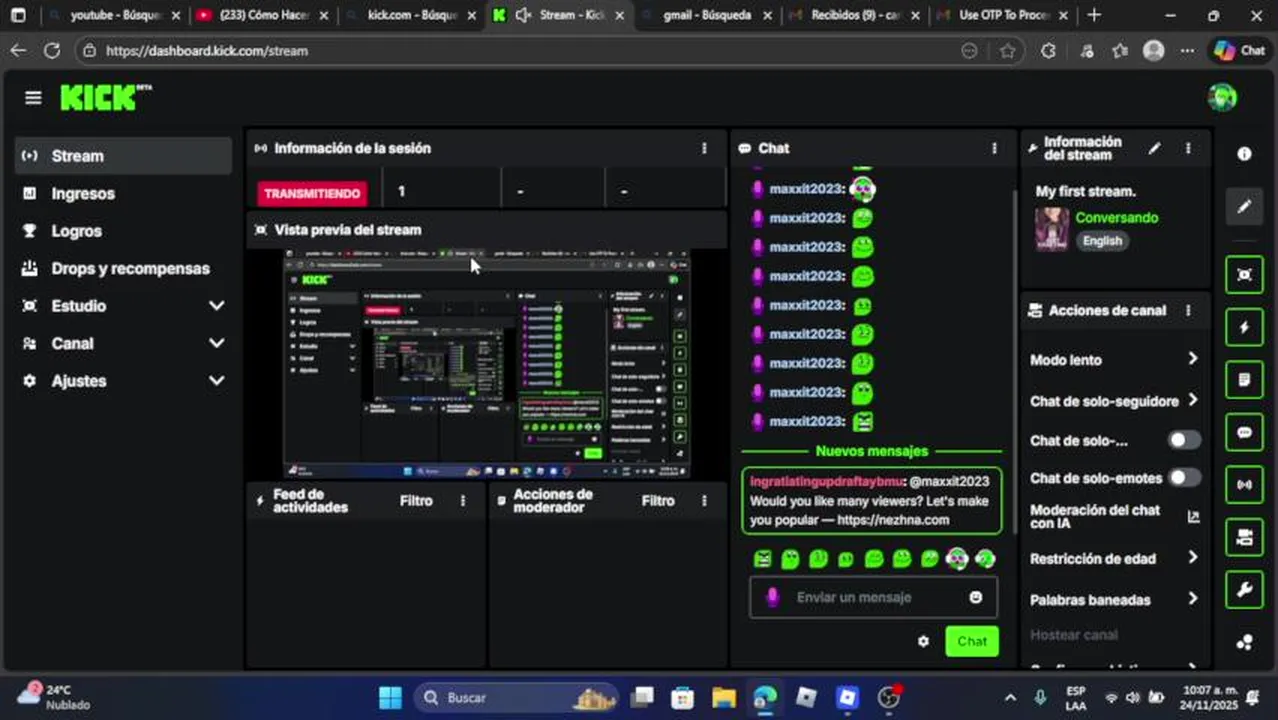Click the TRANSMITIENDO status badge
Viewport: 1278px width, 720px height.
(312, 193)
